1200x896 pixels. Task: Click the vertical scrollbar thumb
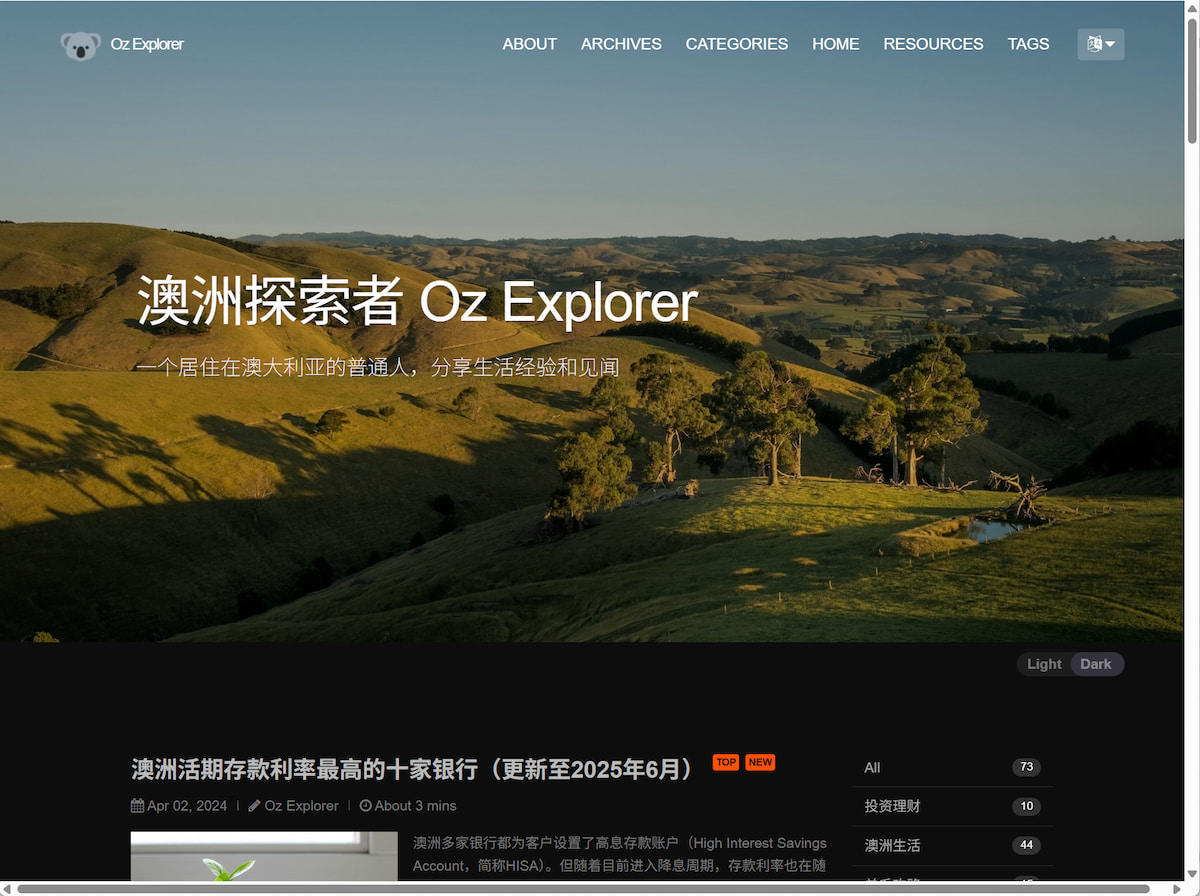click(x=1191, y=80)
